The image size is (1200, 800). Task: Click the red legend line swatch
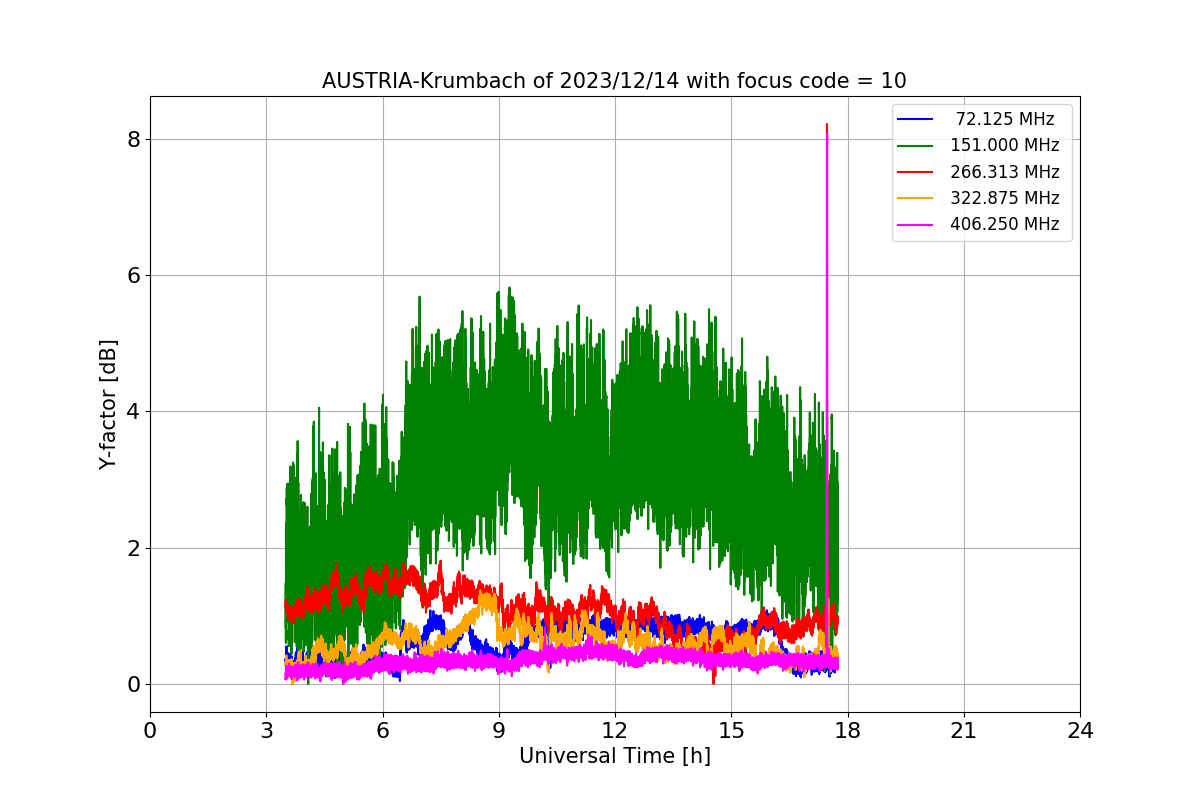916,172
